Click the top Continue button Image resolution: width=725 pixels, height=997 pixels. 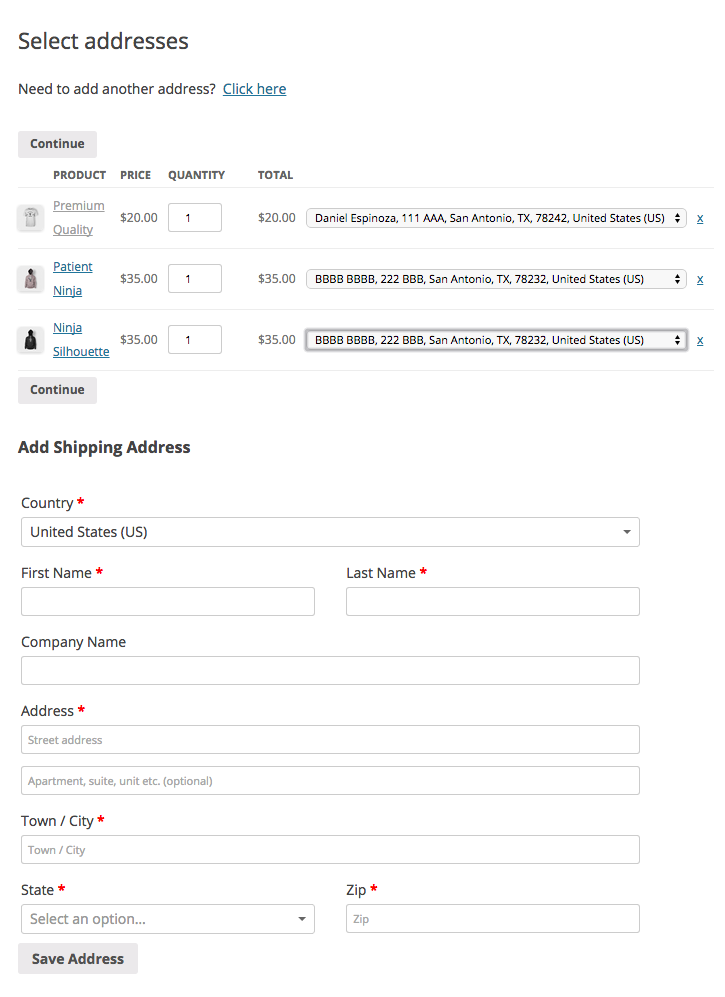tap(57, 144)
